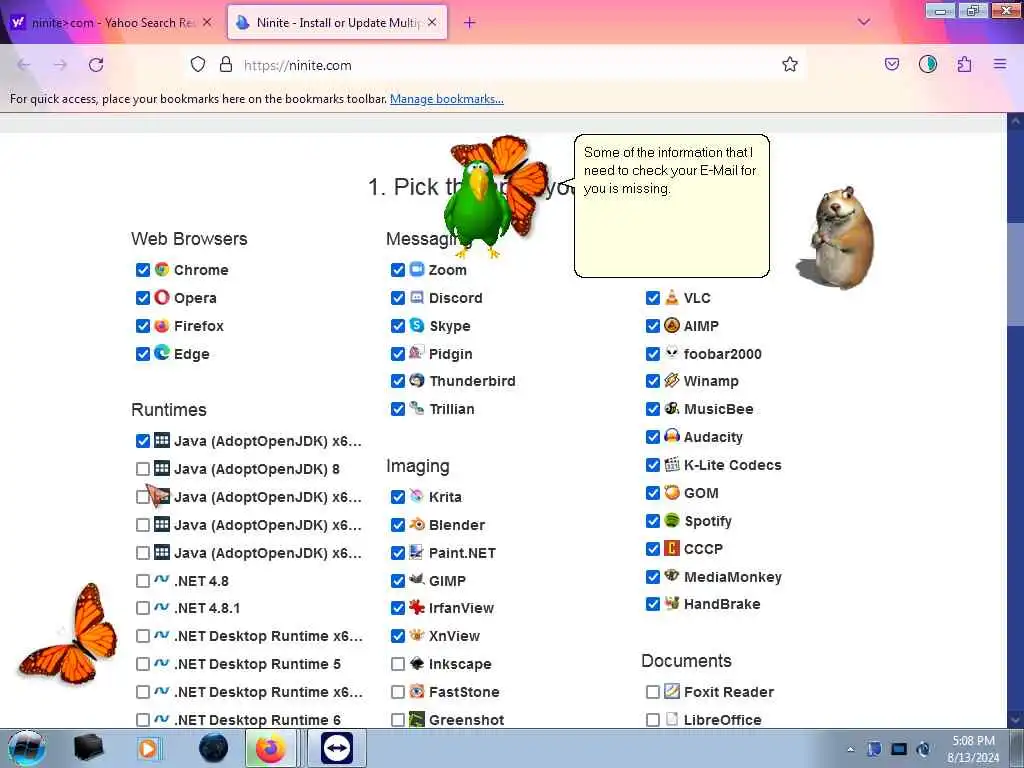Uncheck the Trillian checkbox

(x=398, y=409)
